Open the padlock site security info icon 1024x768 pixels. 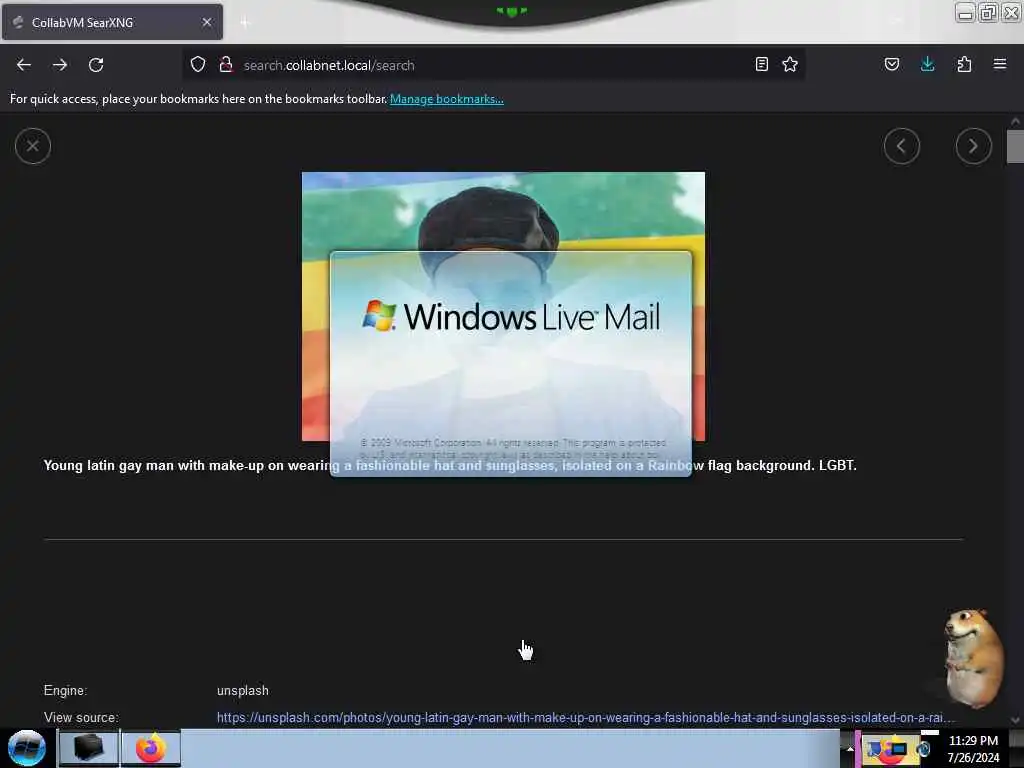226,64
